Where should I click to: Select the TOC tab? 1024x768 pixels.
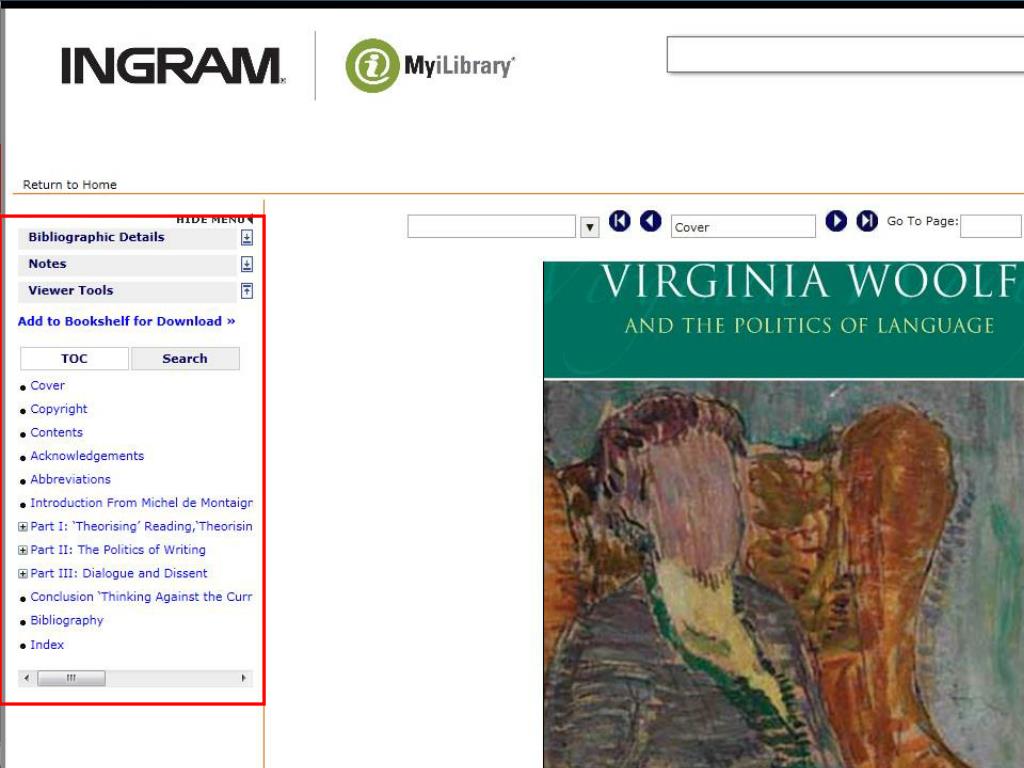coord(74,359)
